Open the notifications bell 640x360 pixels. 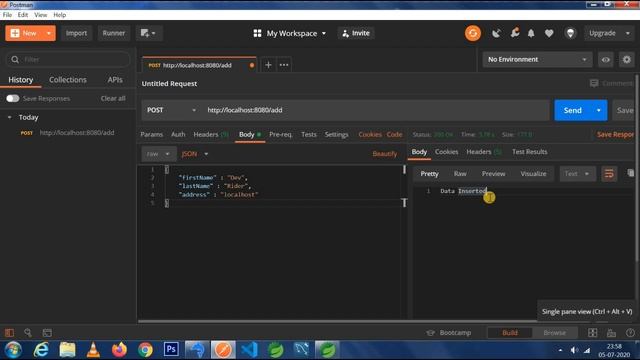[531, 33]
